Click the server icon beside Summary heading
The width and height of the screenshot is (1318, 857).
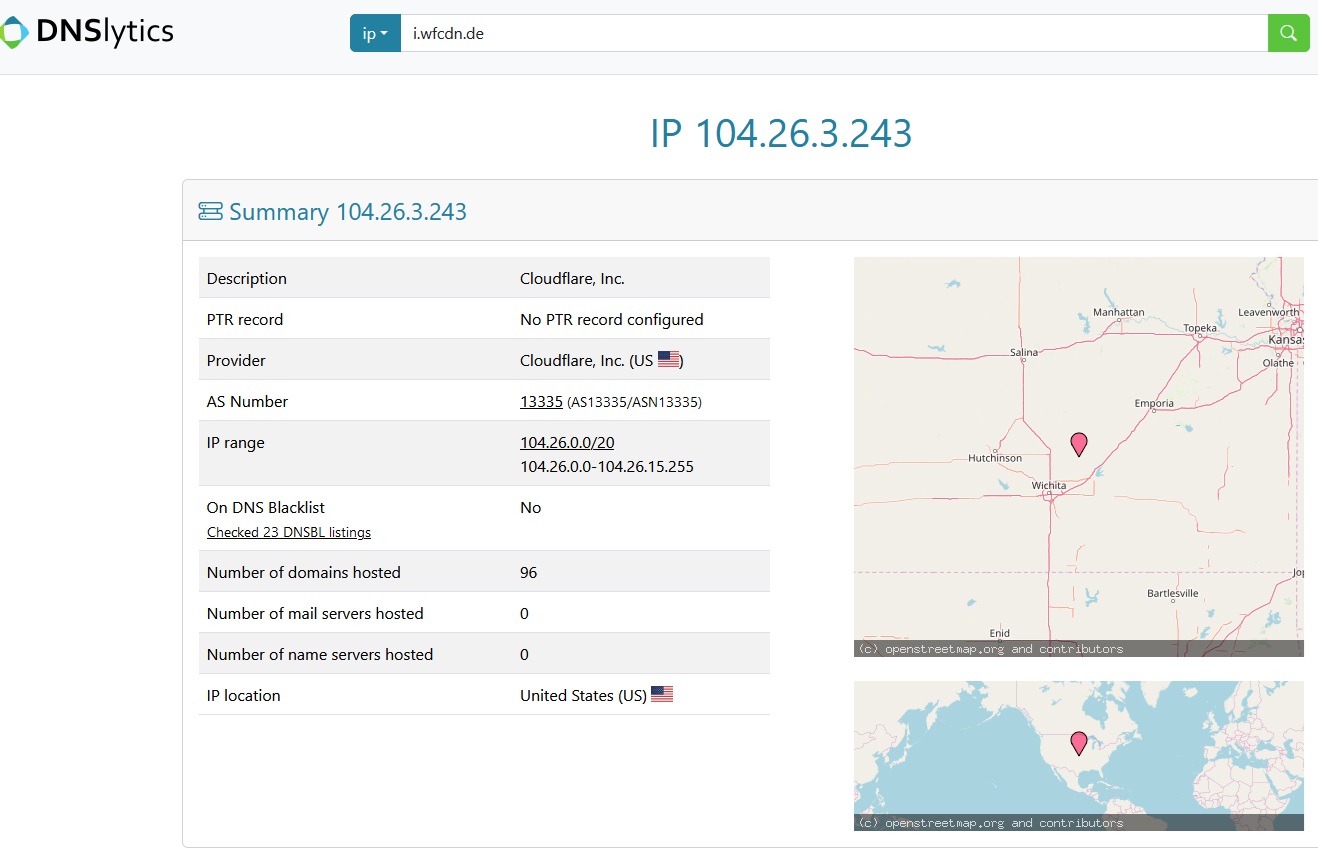pyautogui.click(x=210, y=211)
